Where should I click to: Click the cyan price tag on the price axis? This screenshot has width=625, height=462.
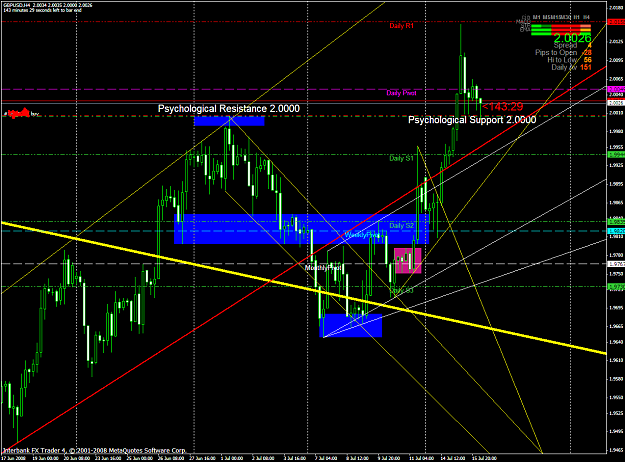point(616,231)
